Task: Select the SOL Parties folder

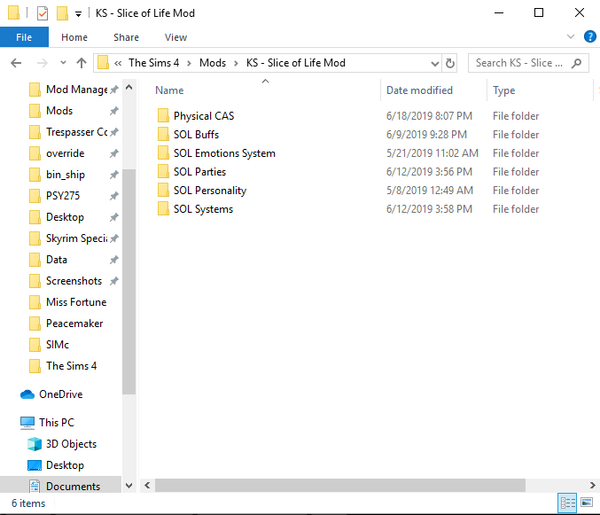Action: click(199, 172)
